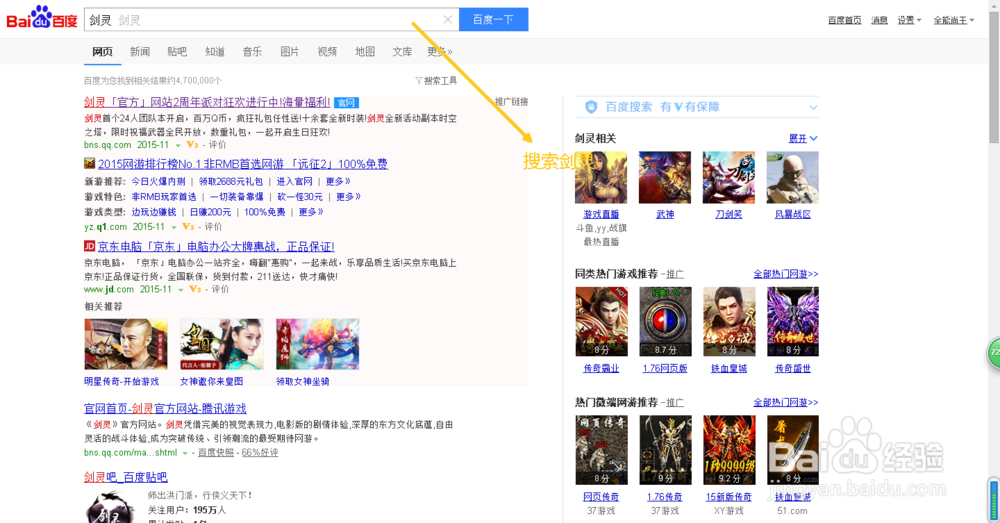Expand the 设置 dropdown
Screen dimensions: 1000x523
(909, 20)
